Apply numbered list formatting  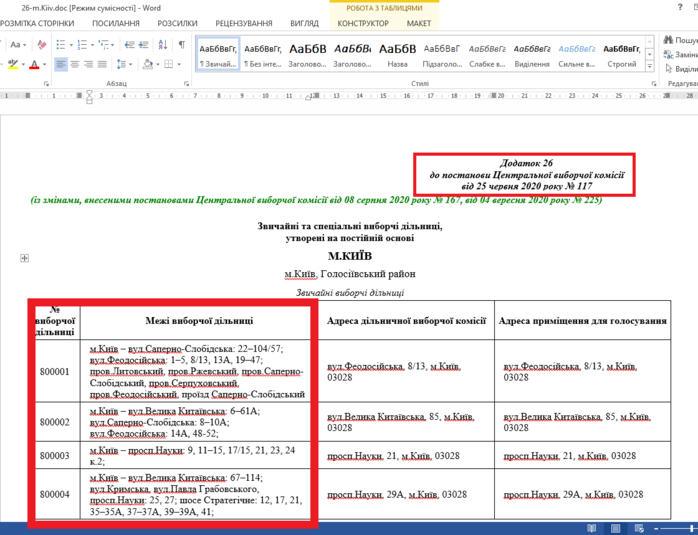83,46
